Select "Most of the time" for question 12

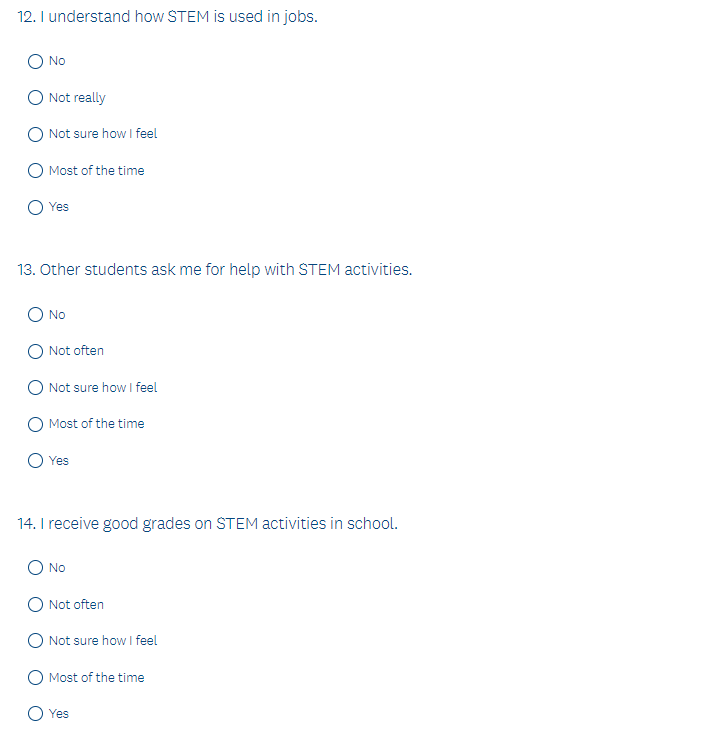[36, 171]
